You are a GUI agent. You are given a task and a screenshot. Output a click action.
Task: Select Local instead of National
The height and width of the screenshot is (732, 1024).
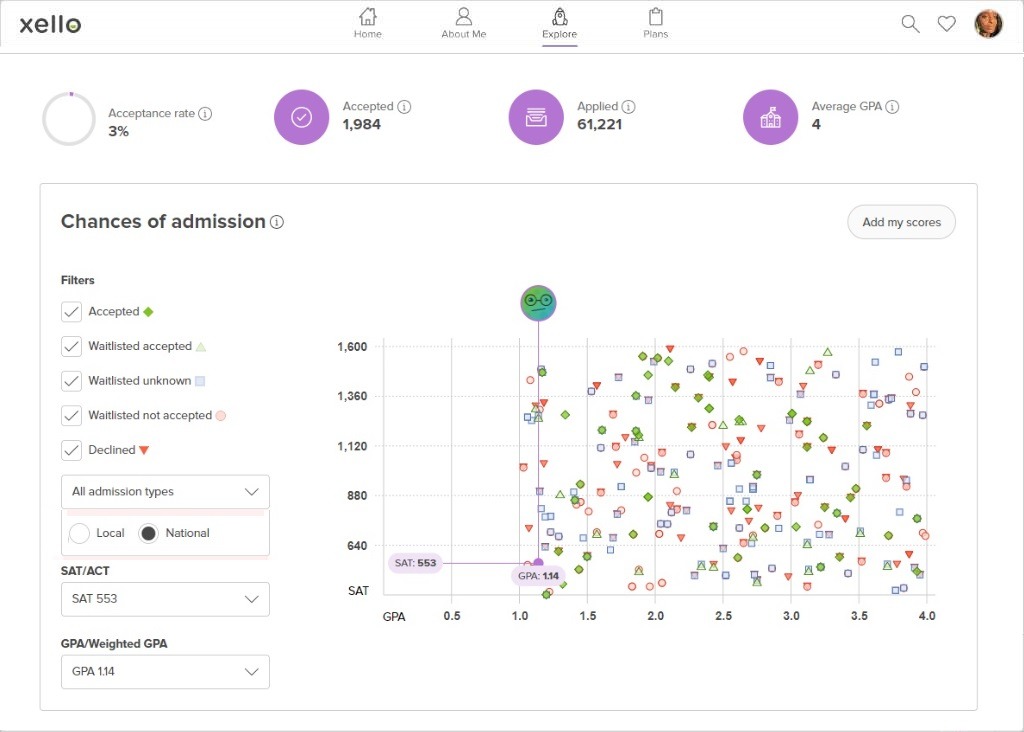point(80,533)
